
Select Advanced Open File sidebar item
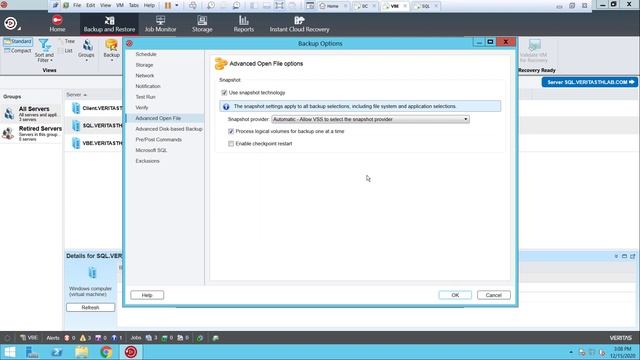pyautogui.click(x=164, y=118)
